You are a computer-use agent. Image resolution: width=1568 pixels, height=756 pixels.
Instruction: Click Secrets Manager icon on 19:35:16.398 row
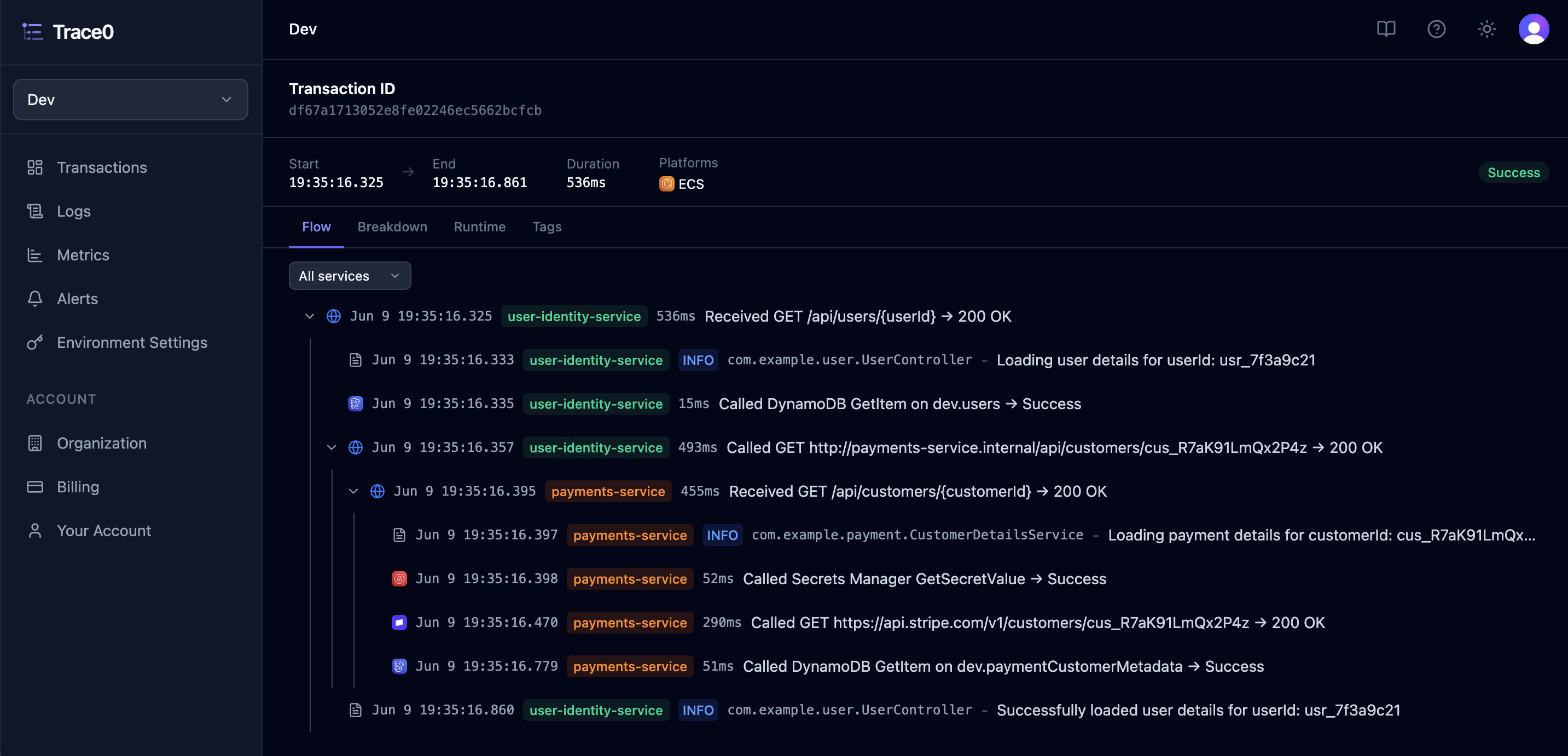point(399,579)
